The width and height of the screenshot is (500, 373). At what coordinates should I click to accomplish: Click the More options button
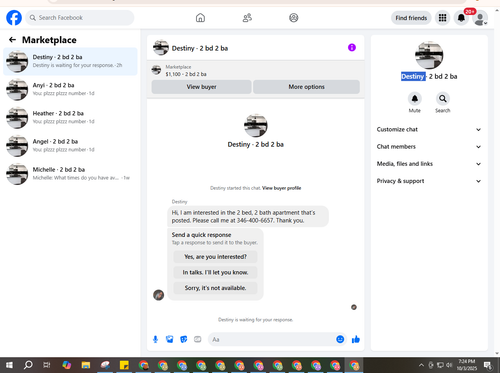click(306, 87)
